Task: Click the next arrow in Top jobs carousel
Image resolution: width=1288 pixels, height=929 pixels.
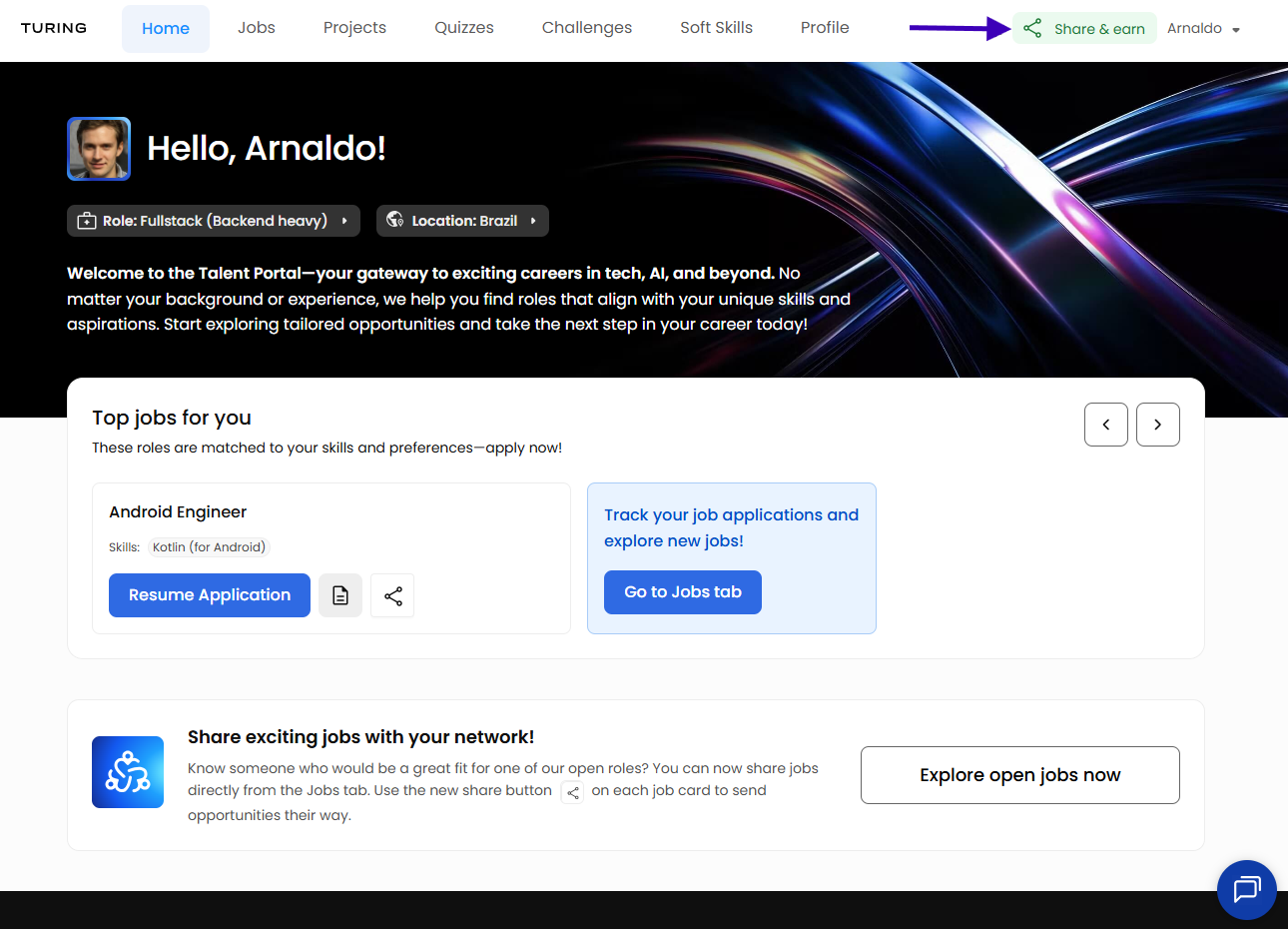Action: [1157, 424]
